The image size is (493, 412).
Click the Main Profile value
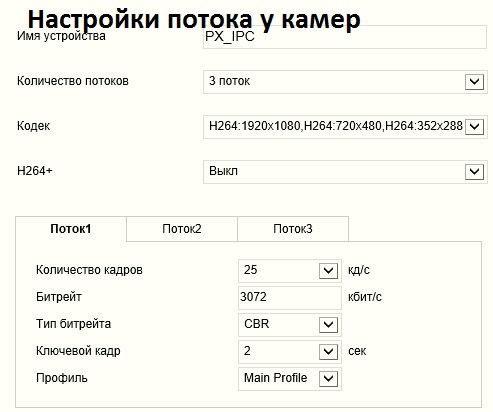tap(275, 378)
